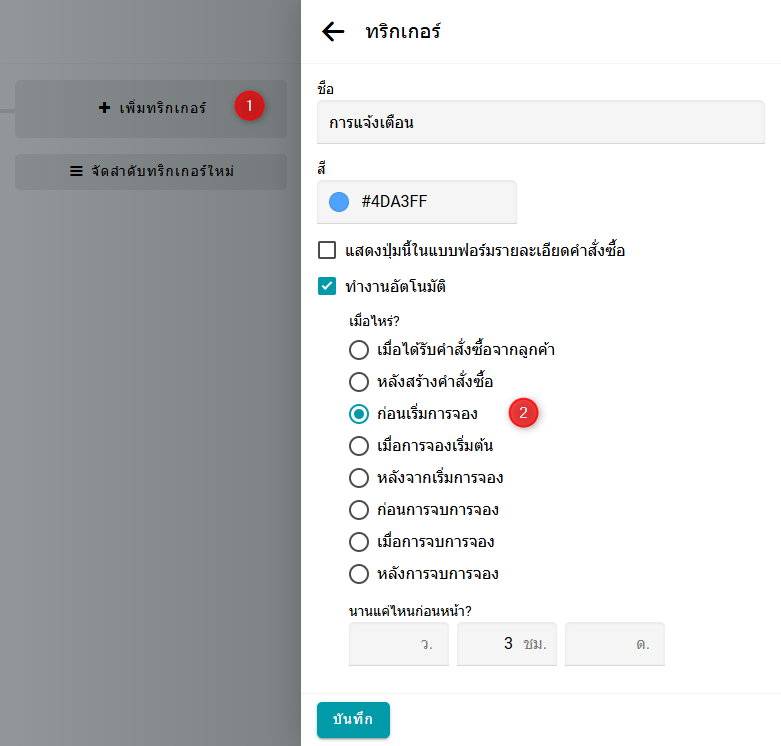Click the red badge numbered 2

point(523,412)
